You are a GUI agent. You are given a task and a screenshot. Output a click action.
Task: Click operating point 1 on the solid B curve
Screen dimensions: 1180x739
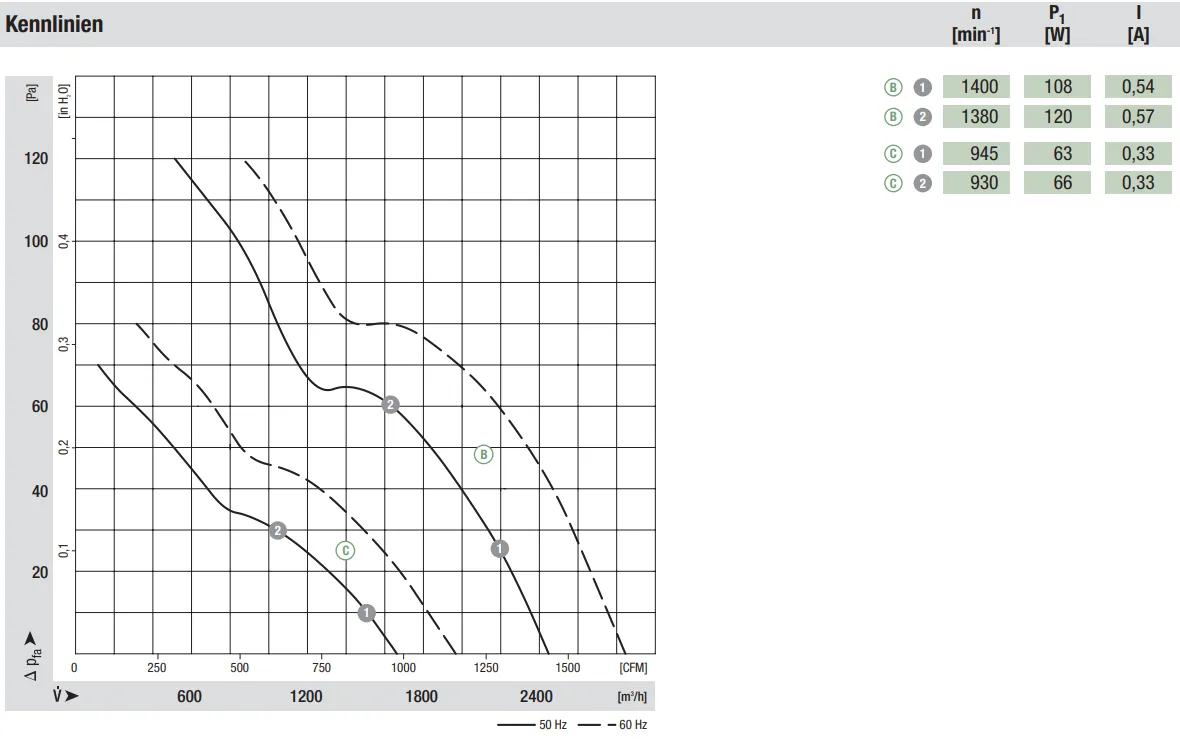pos(500,549)
